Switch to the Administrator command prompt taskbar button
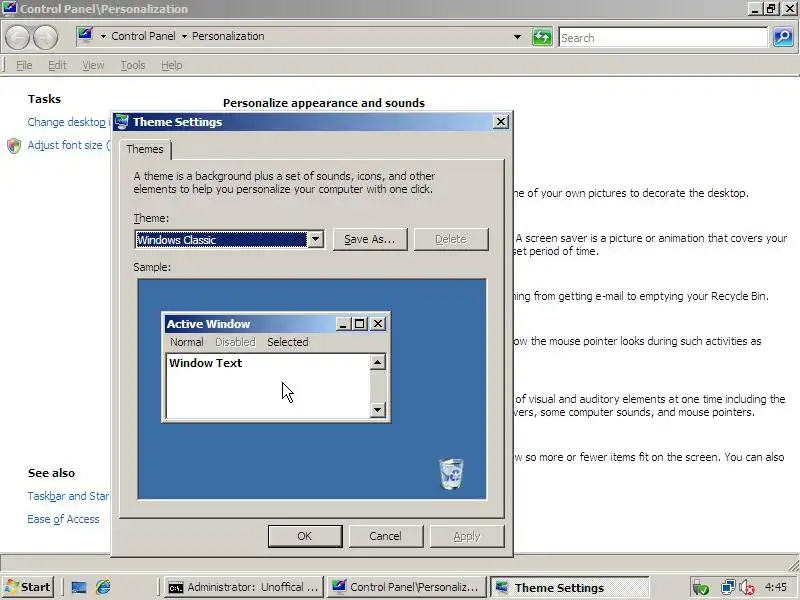This screenshot has width=800, height=600. click(x=243, y=587)
